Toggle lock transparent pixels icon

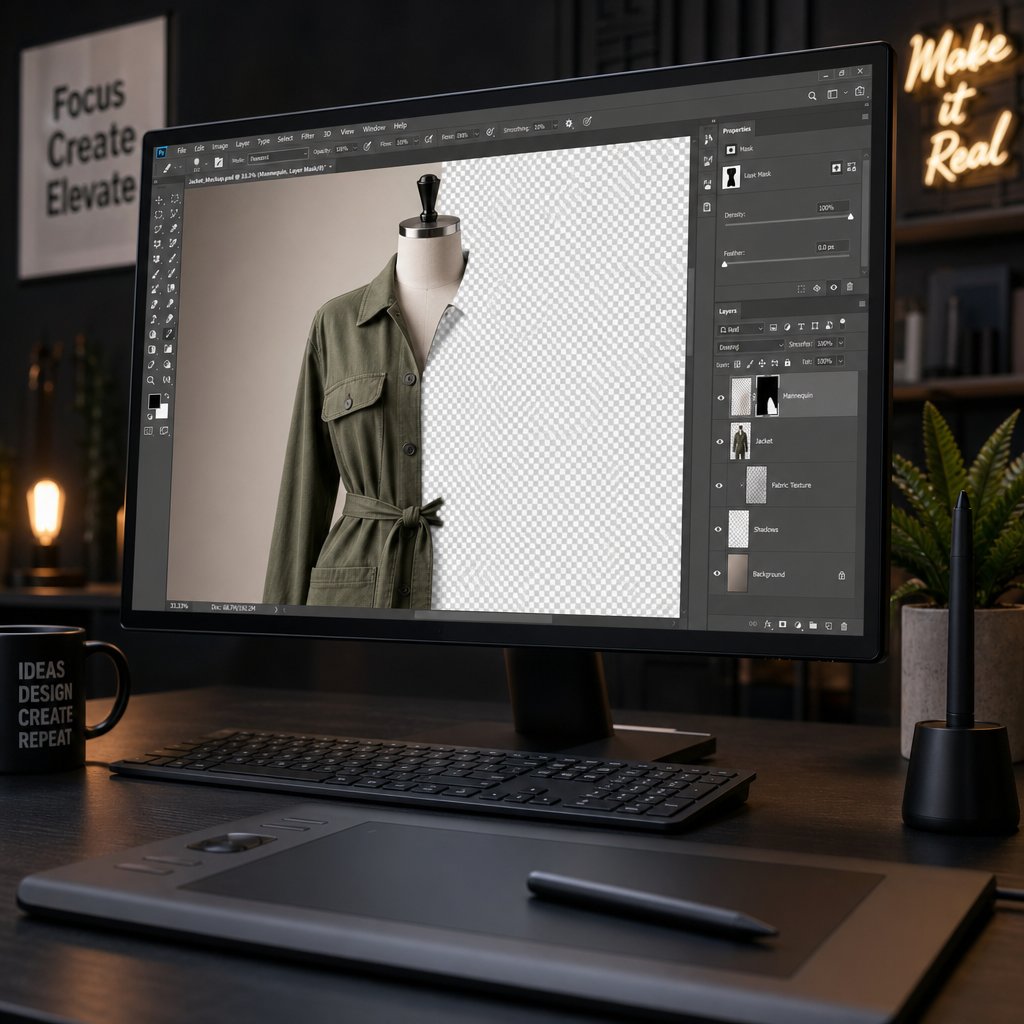(x=737, y=364)
